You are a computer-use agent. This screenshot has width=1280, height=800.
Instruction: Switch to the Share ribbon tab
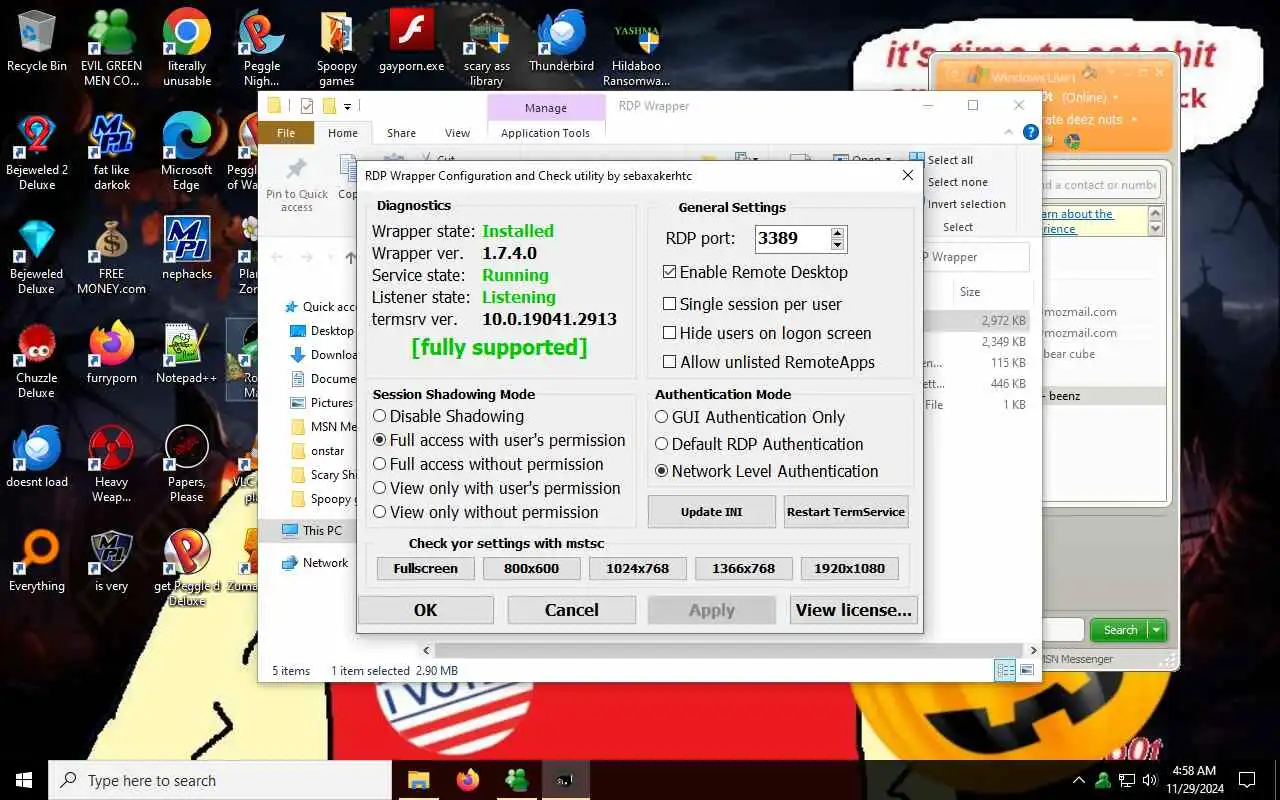coord(401,133)
